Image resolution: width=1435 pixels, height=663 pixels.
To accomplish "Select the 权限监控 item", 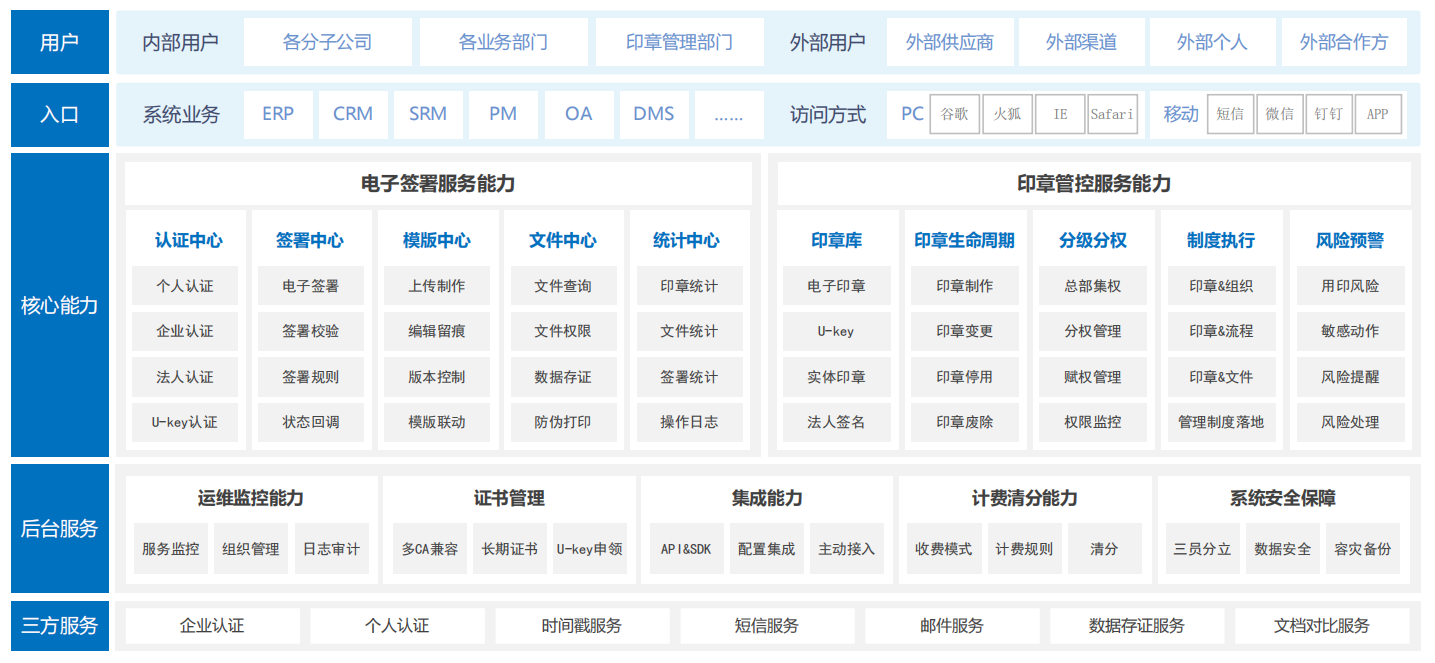I will point(1093,422).
